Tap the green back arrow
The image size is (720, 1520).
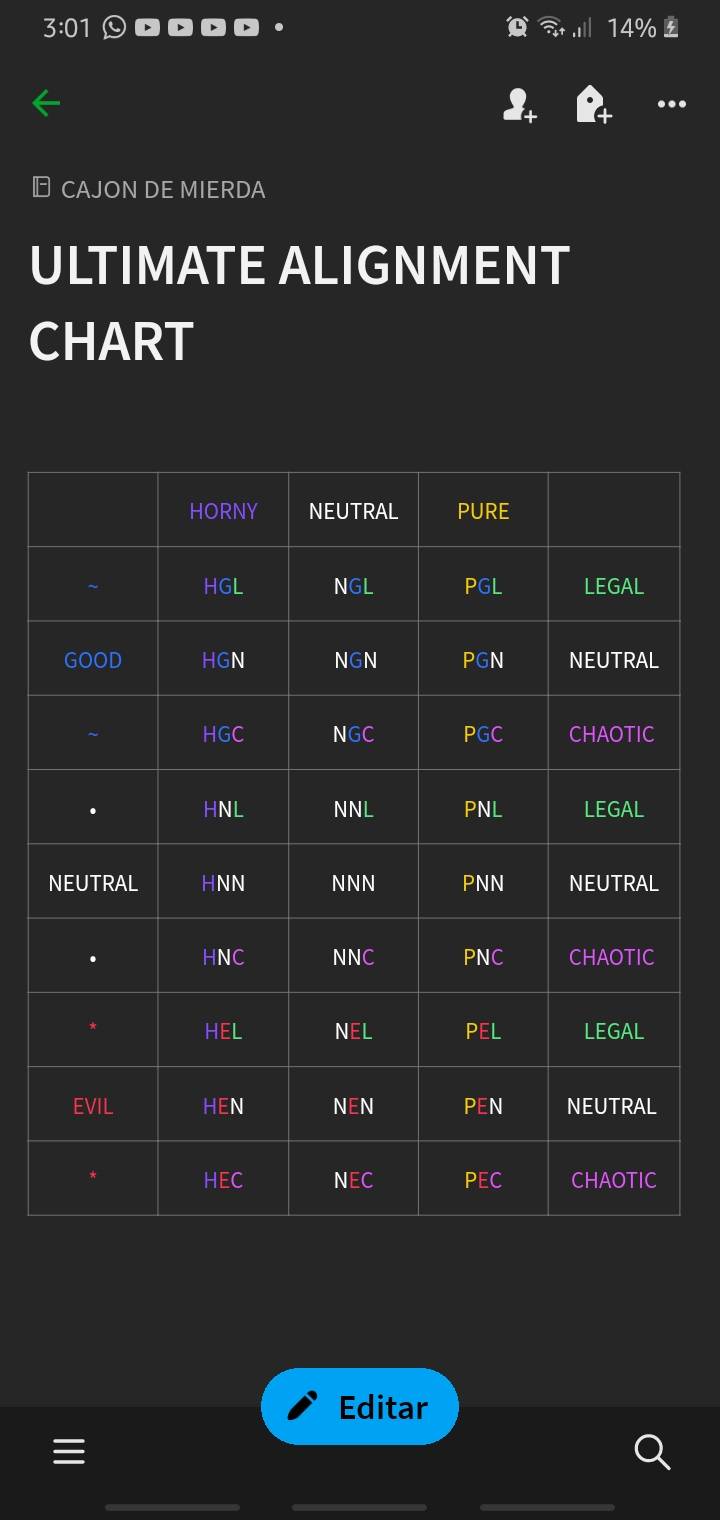pyautogui.click(x=46, y=103)
